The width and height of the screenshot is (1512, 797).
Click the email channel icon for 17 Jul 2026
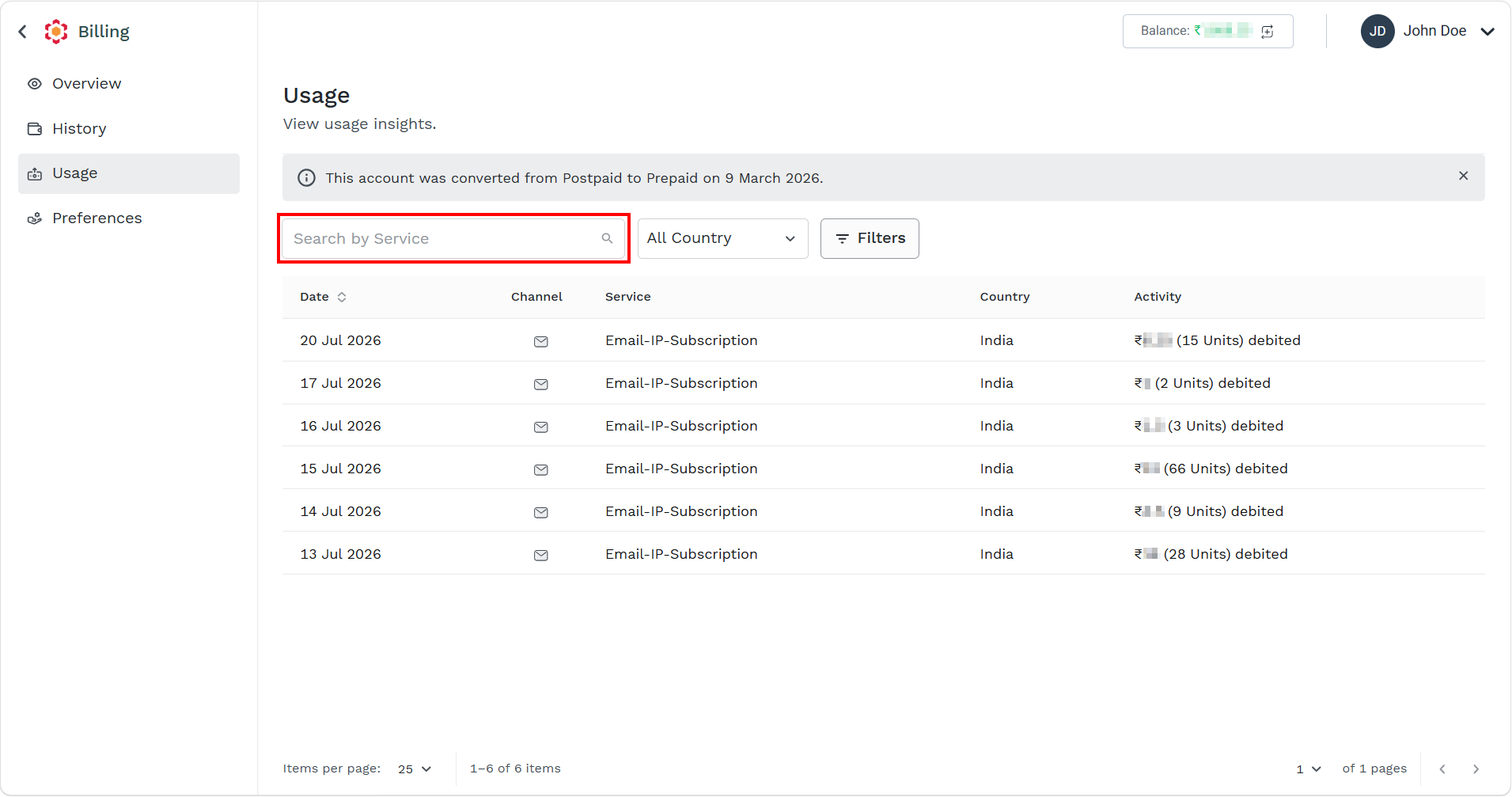[x=541, y=384]
